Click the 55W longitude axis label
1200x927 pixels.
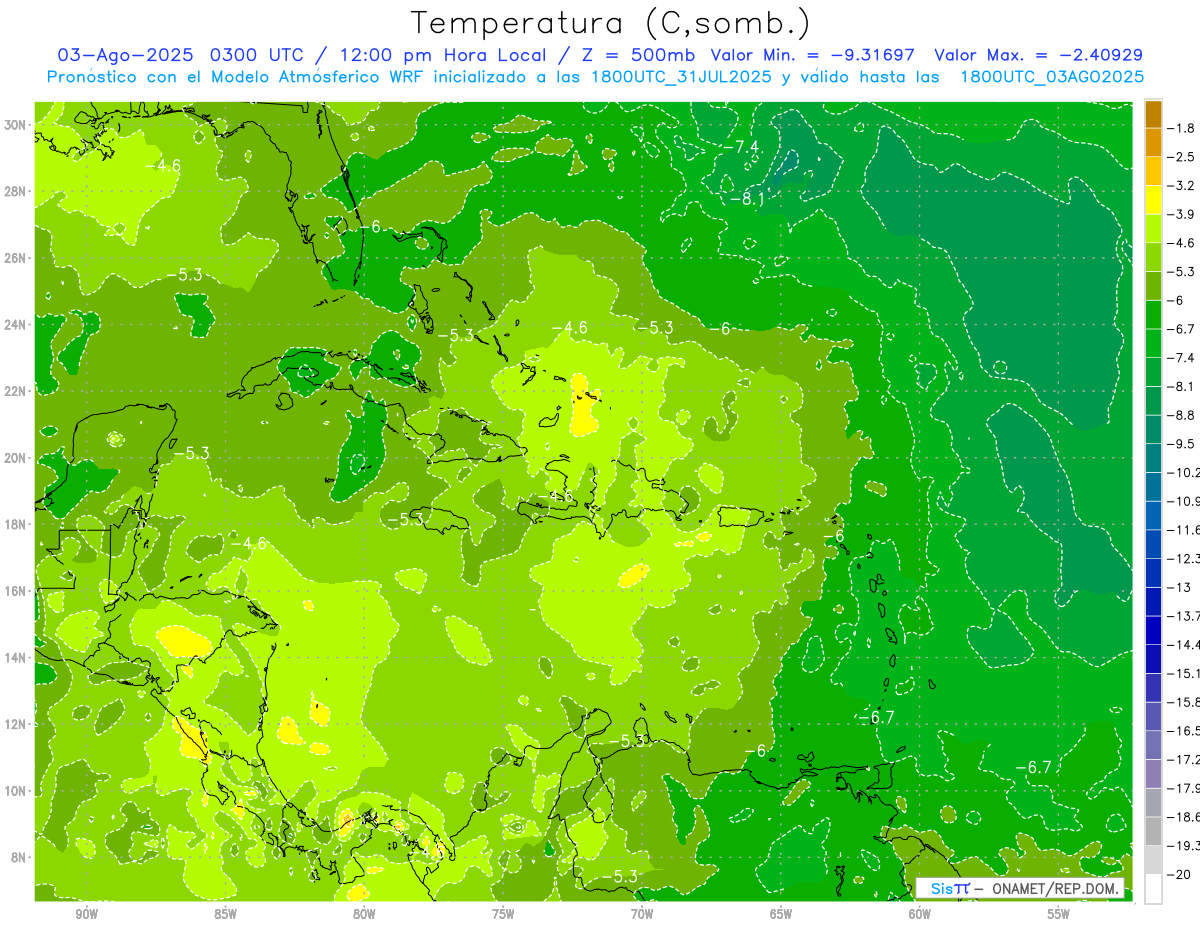tap(1059, 914)
